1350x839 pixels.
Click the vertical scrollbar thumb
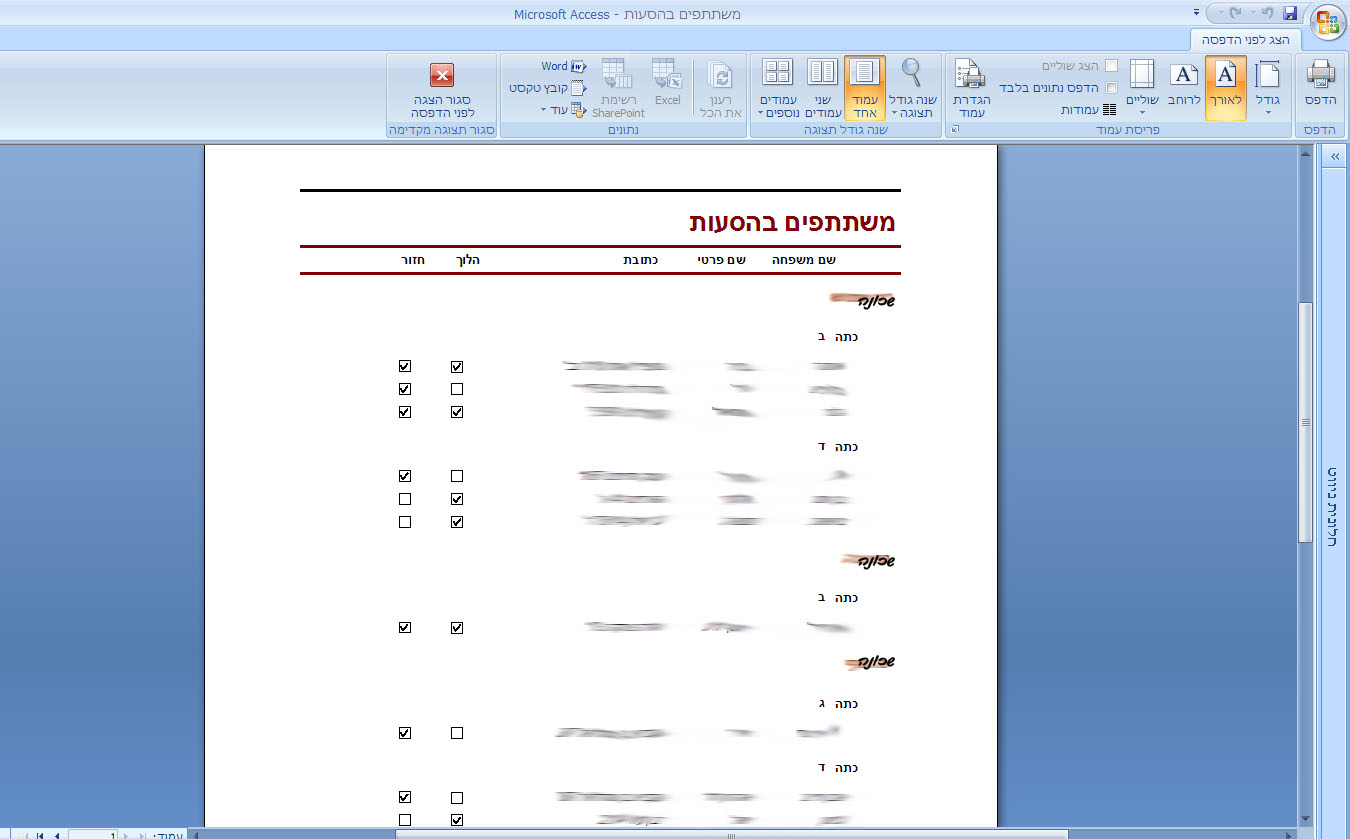click(x=1305, y=422)
